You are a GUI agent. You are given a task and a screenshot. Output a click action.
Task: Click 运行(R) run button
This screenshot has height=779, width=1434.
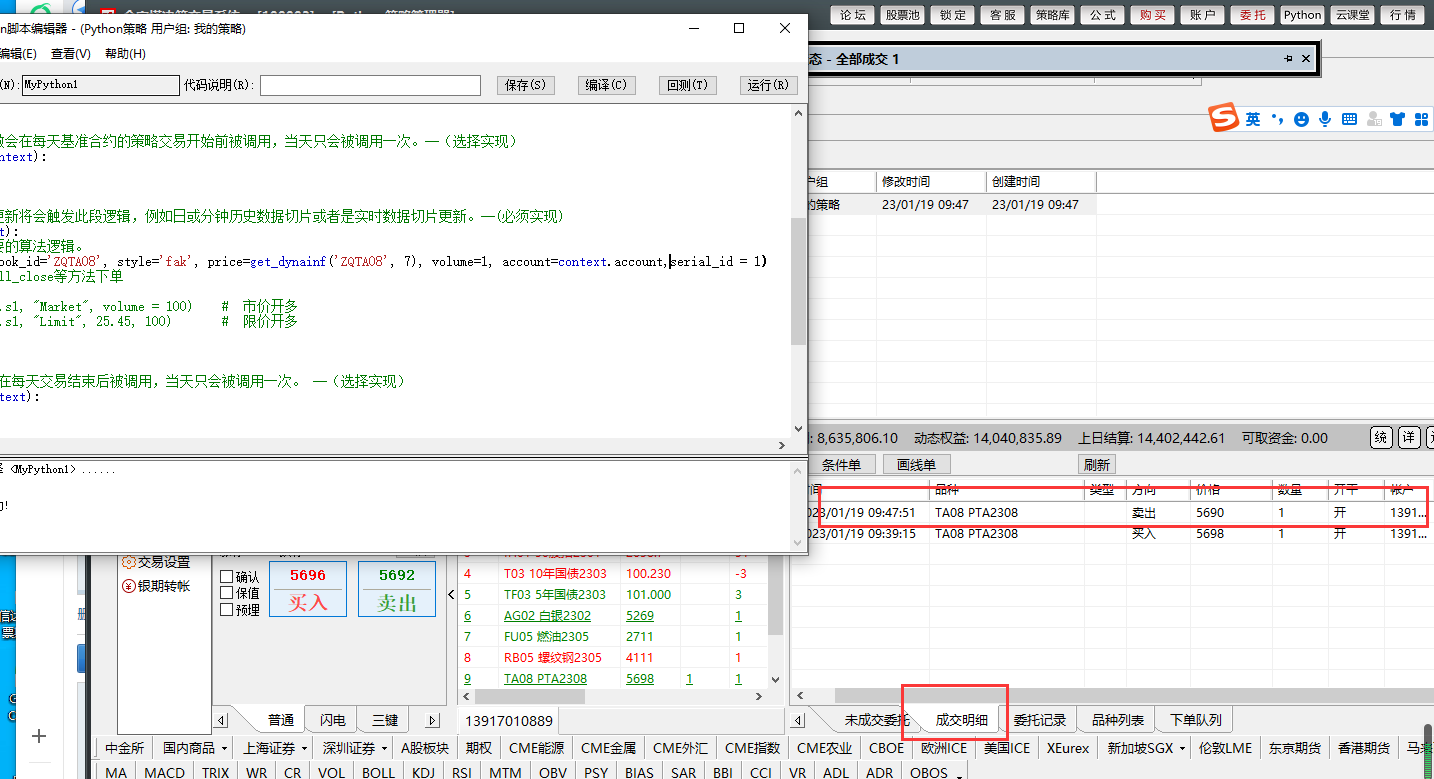(x=768, y=85)
